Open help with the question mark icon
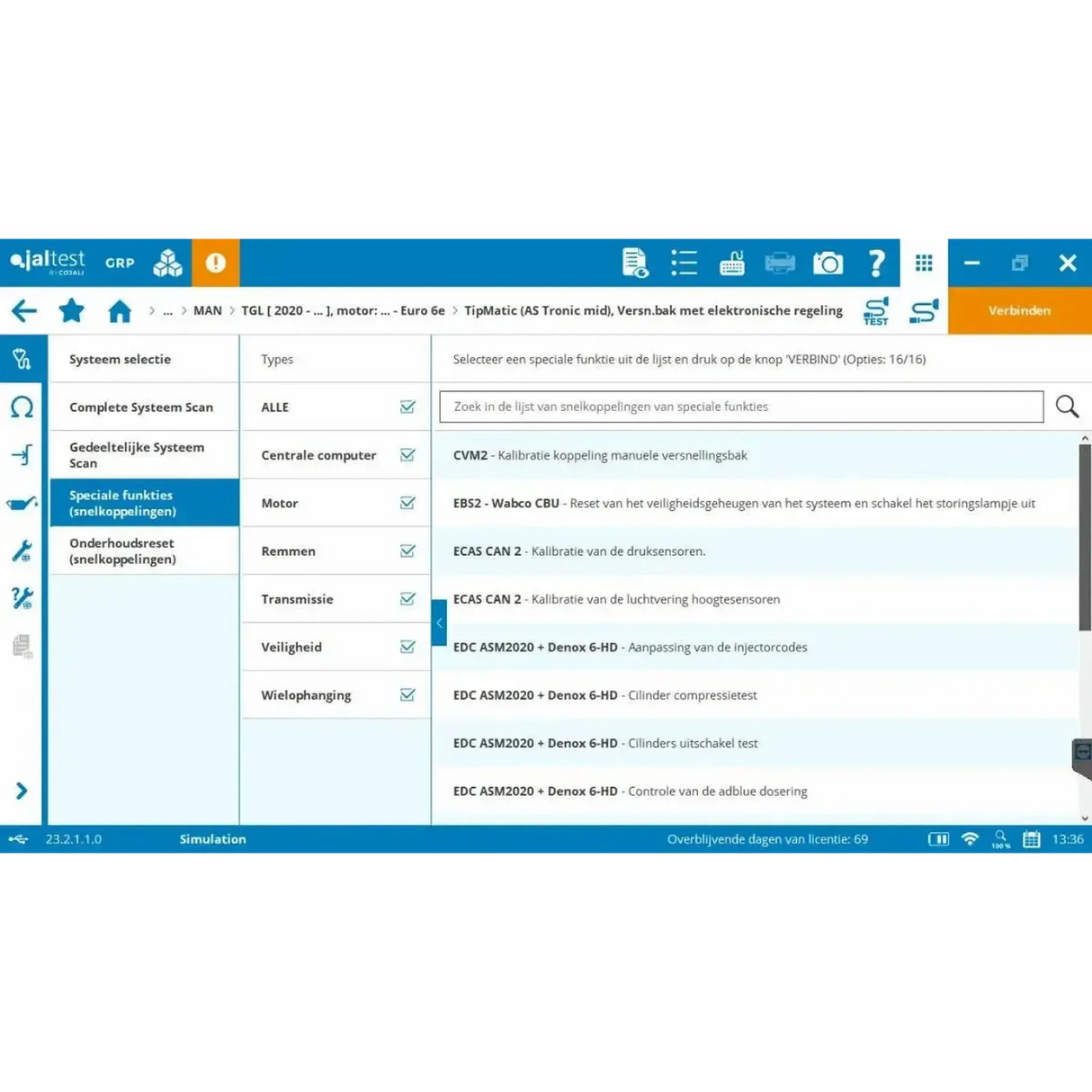This screenshot has width=1092, height=1092. click(x=876, y=263)
